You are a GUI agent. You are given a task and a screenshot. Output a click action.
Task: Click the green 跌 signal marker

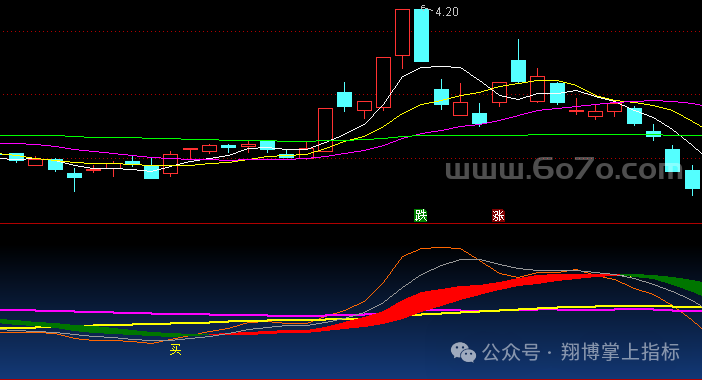click(420, 216)
